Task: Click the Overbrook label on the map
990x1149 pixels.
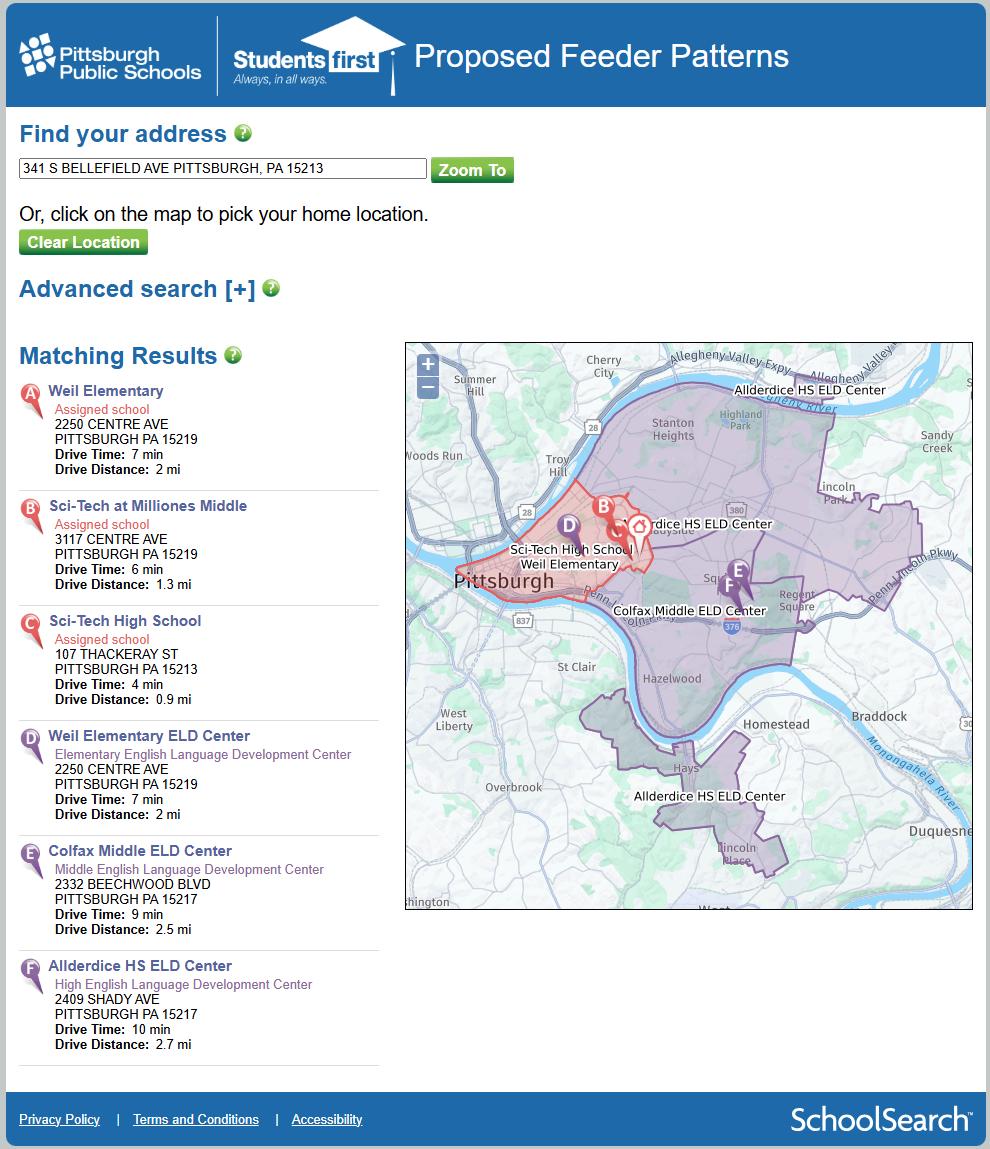Action: [x=513, y=787]
